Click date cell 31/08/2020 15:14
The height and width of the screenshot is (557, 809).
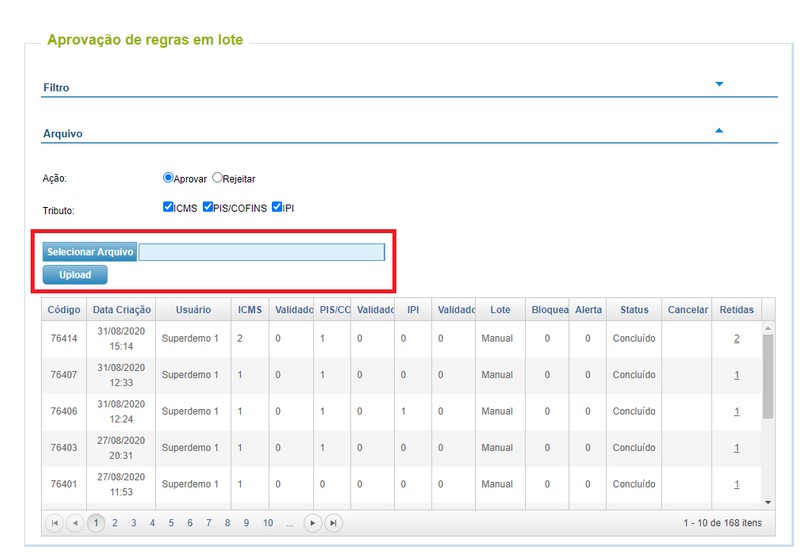pyautogui.click(x=121, y=339)
